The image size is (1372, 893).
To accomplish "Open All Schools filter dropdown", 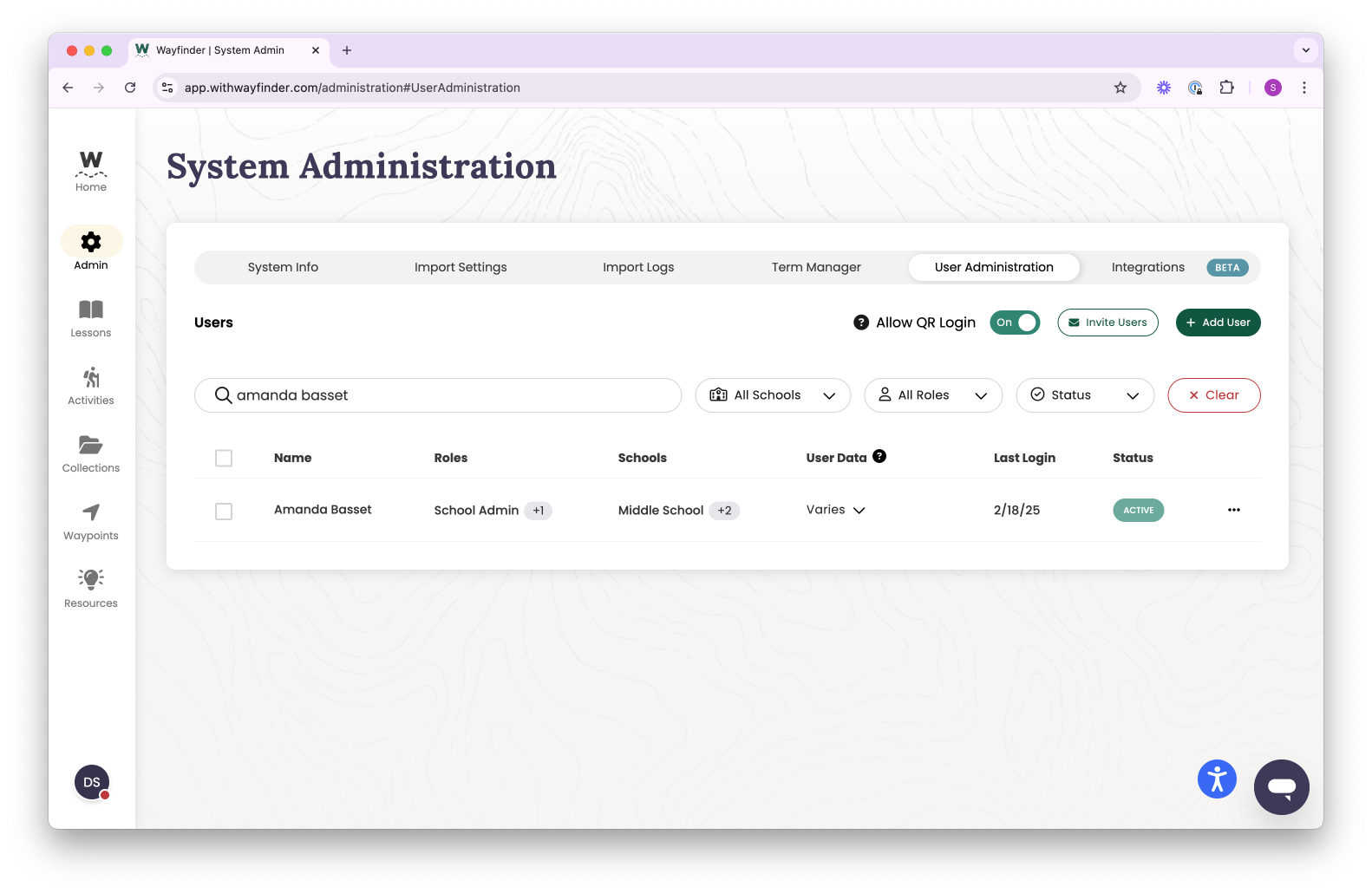I will pyautogui.click(x=773, y=395).
